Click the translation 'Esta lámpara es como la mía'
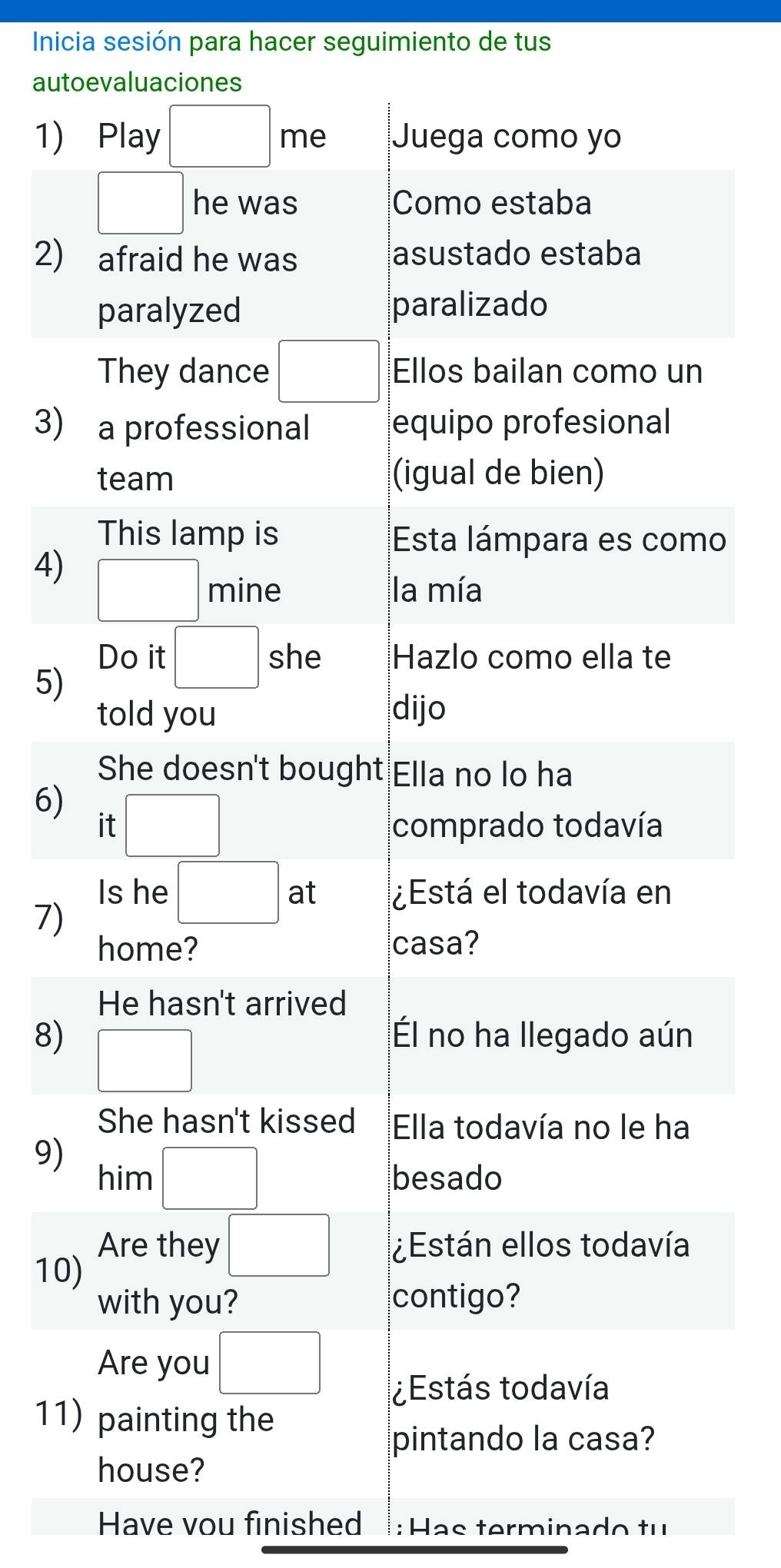781x1568 pixels. (559, 565)
